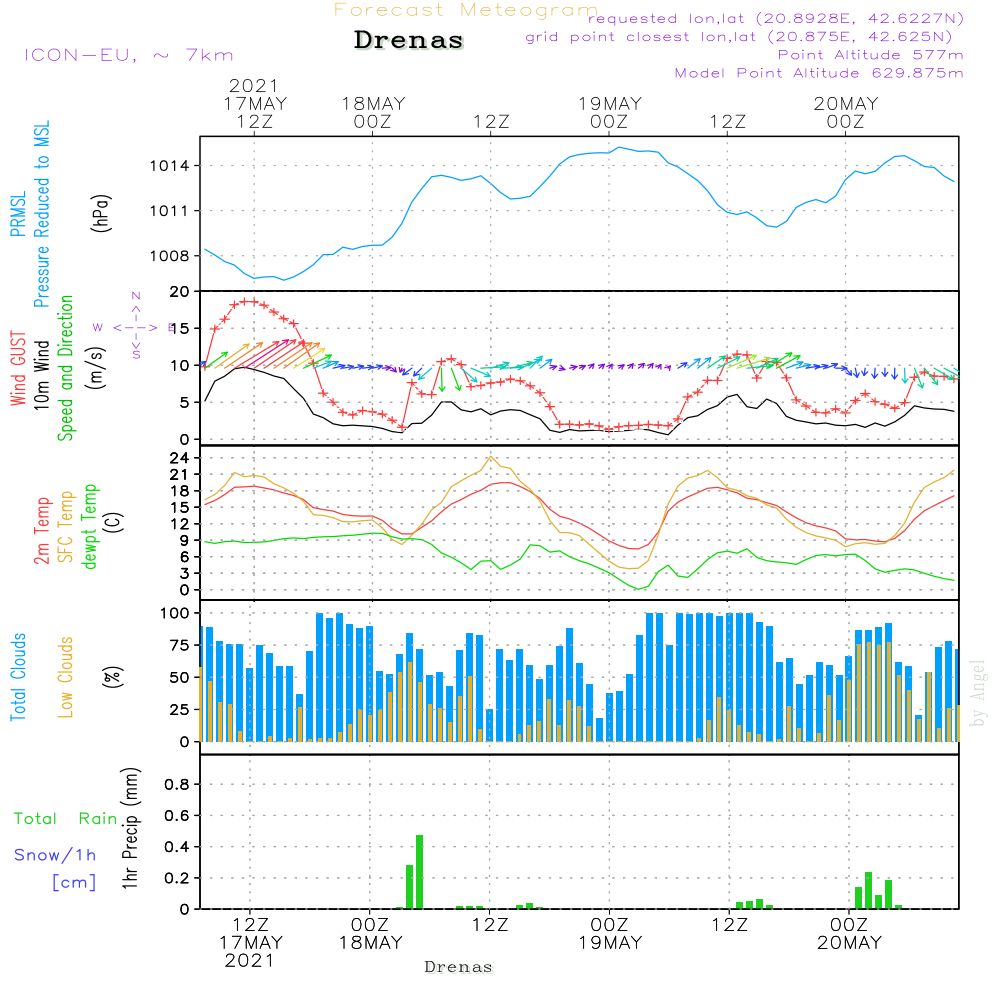Image resolution: width=1000 pixels, height=1000 pixels.
Task: Click the '(C)' temperature unit label
Action: pyautogui.click(x=114, y=522)
